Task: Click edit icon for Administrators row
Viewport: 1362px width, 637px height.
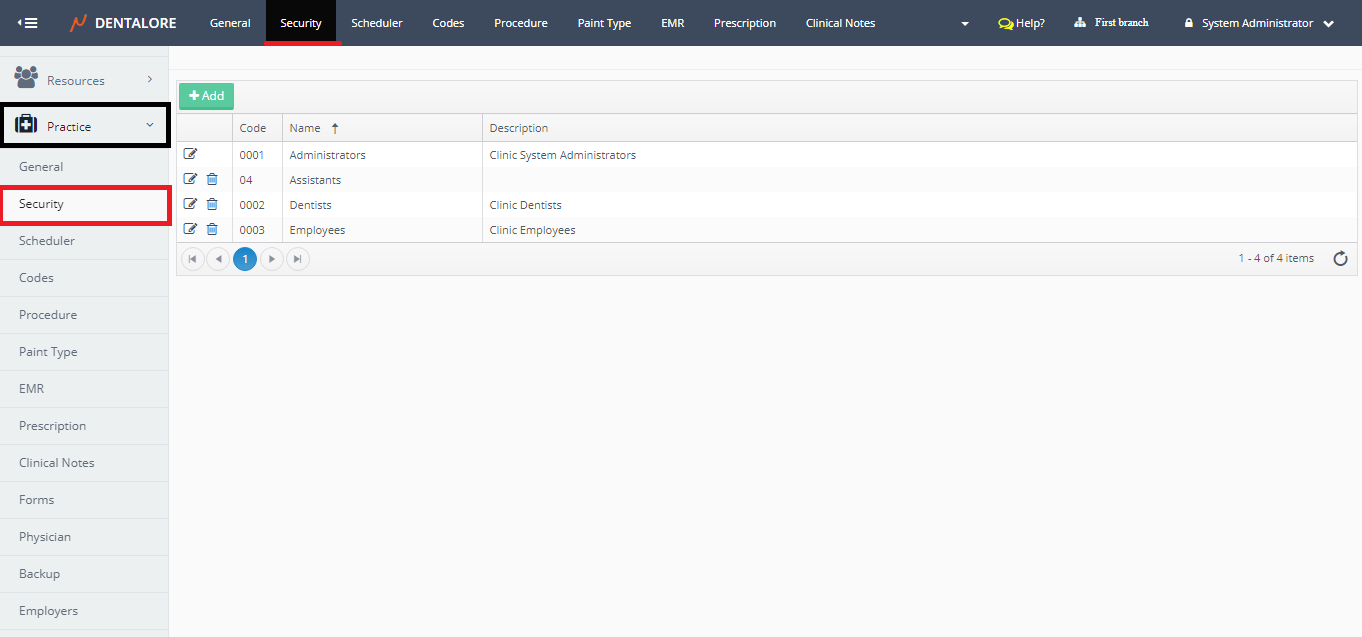Action: (x=191, y=154)
